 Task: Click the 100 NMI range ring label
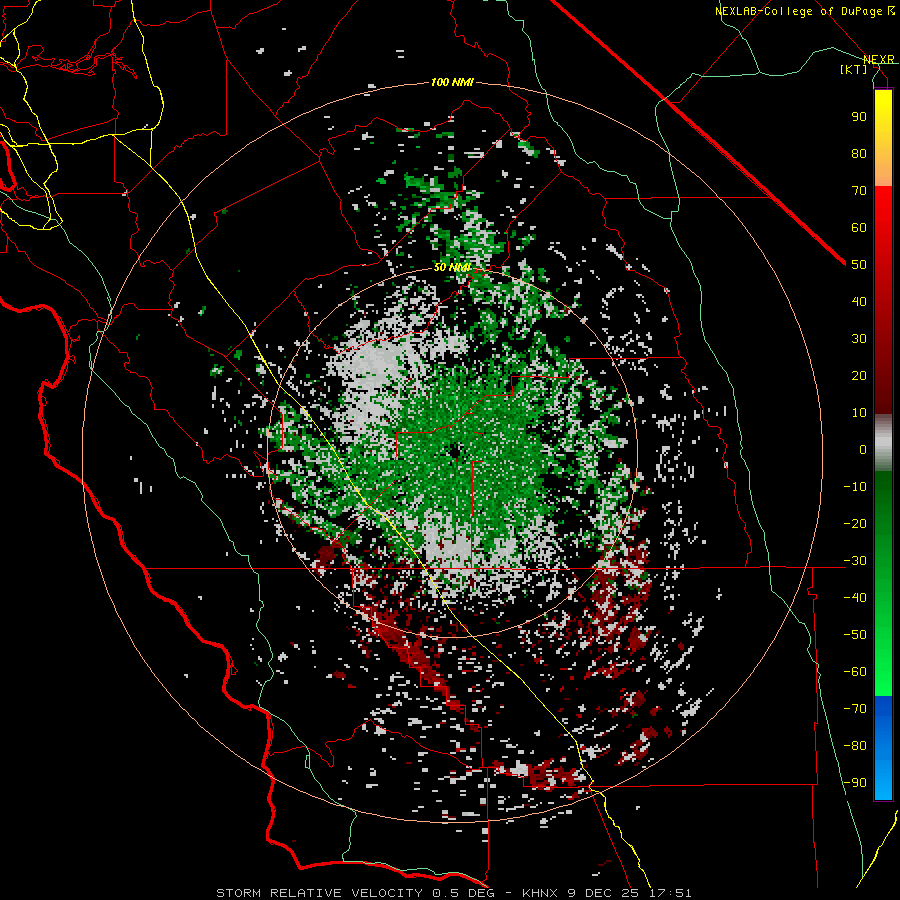(x=452, y=82)
